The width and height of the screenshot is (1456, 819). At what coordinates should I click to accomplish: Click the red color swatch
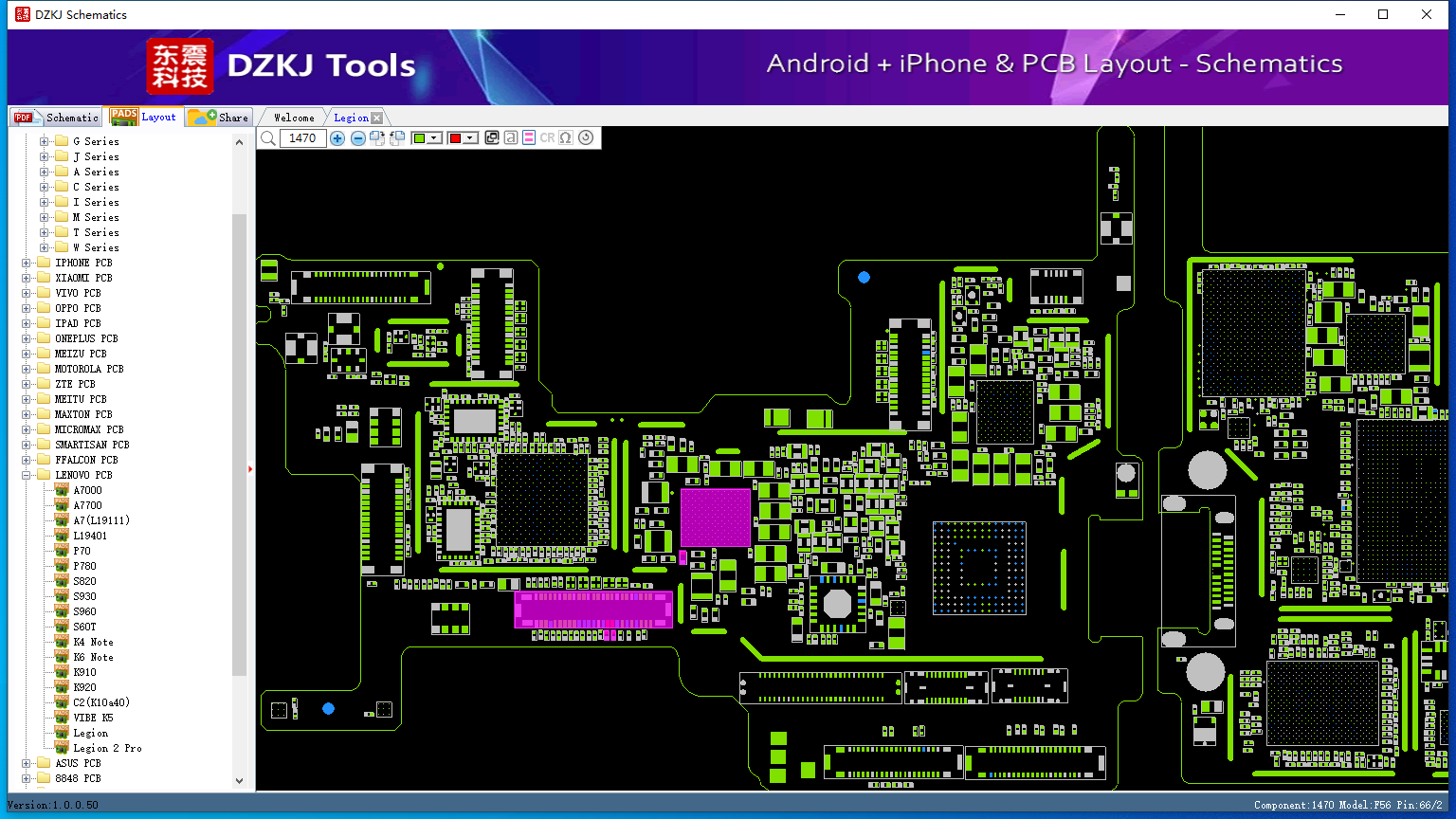point(455,138)
